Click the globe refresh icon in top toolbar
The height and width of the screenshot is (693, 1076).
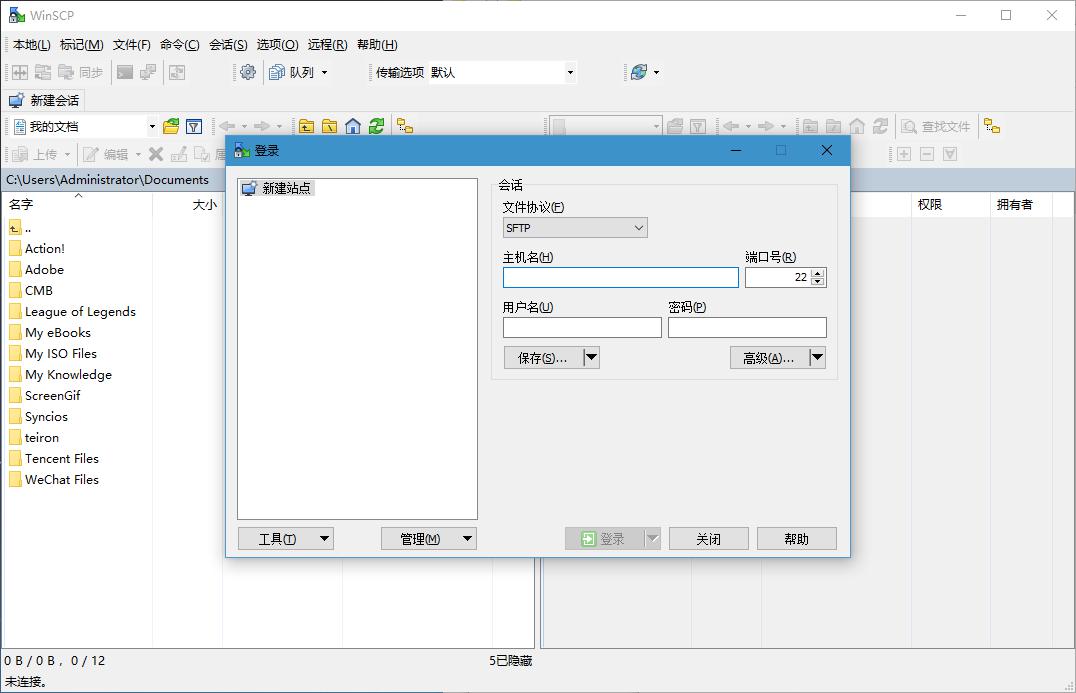(x=639, y=72)
